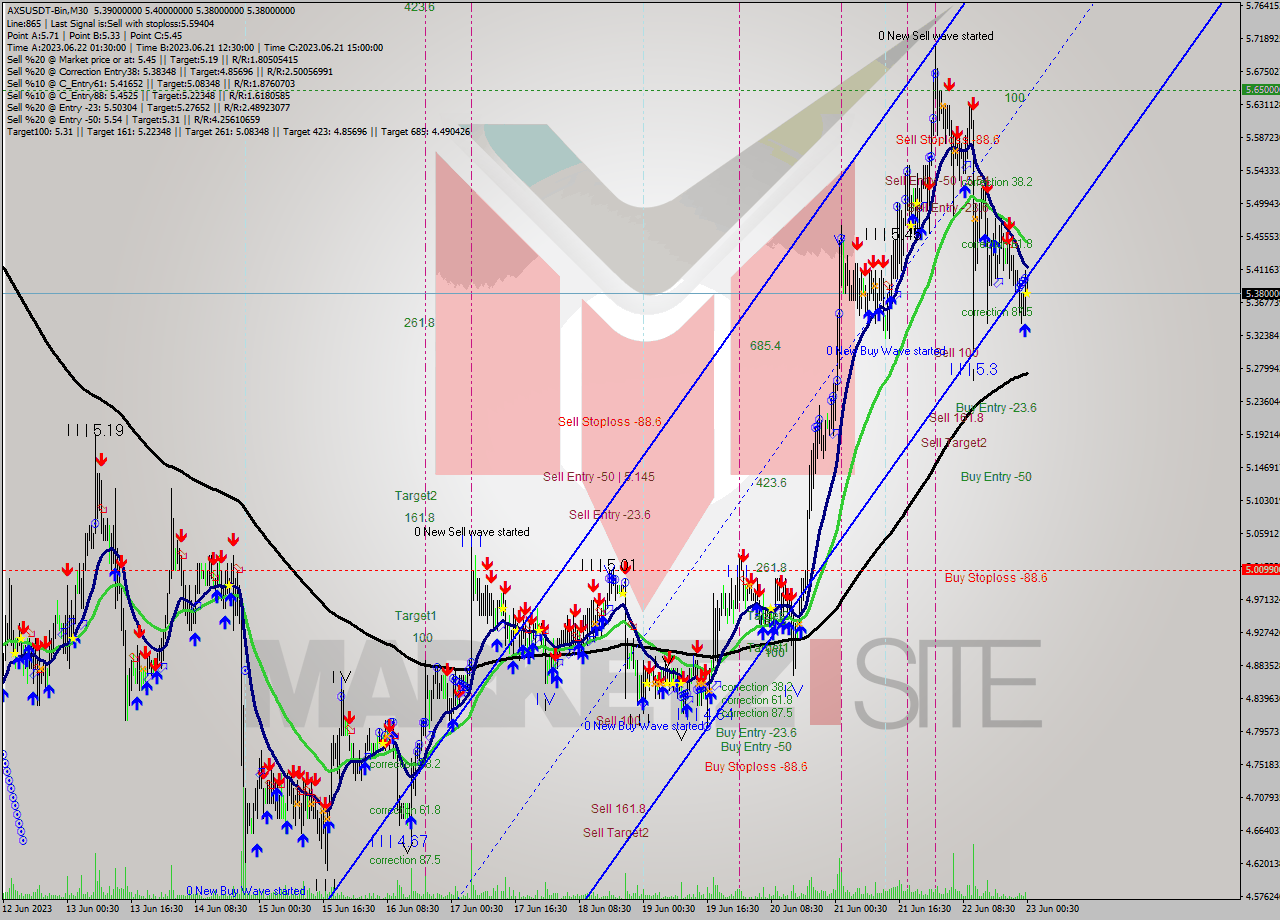This screenshot has width=1280, height=920.
Task: Click the 5.7641 price axis label
Action: [x=1262, y=5]
